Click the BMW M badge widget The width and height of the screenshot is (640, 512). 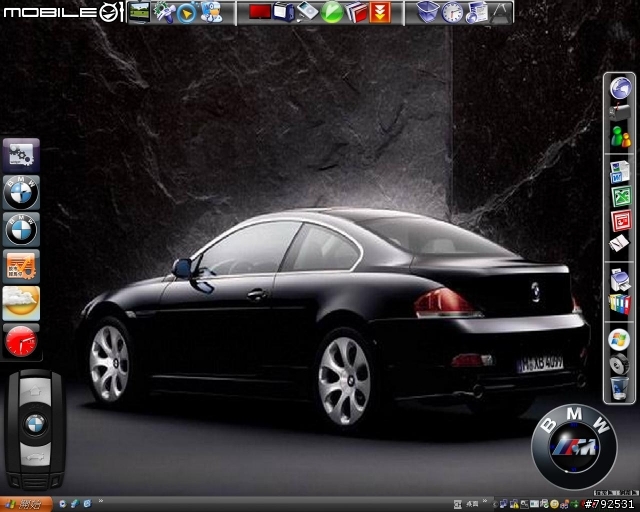click(x=574, y=447)
